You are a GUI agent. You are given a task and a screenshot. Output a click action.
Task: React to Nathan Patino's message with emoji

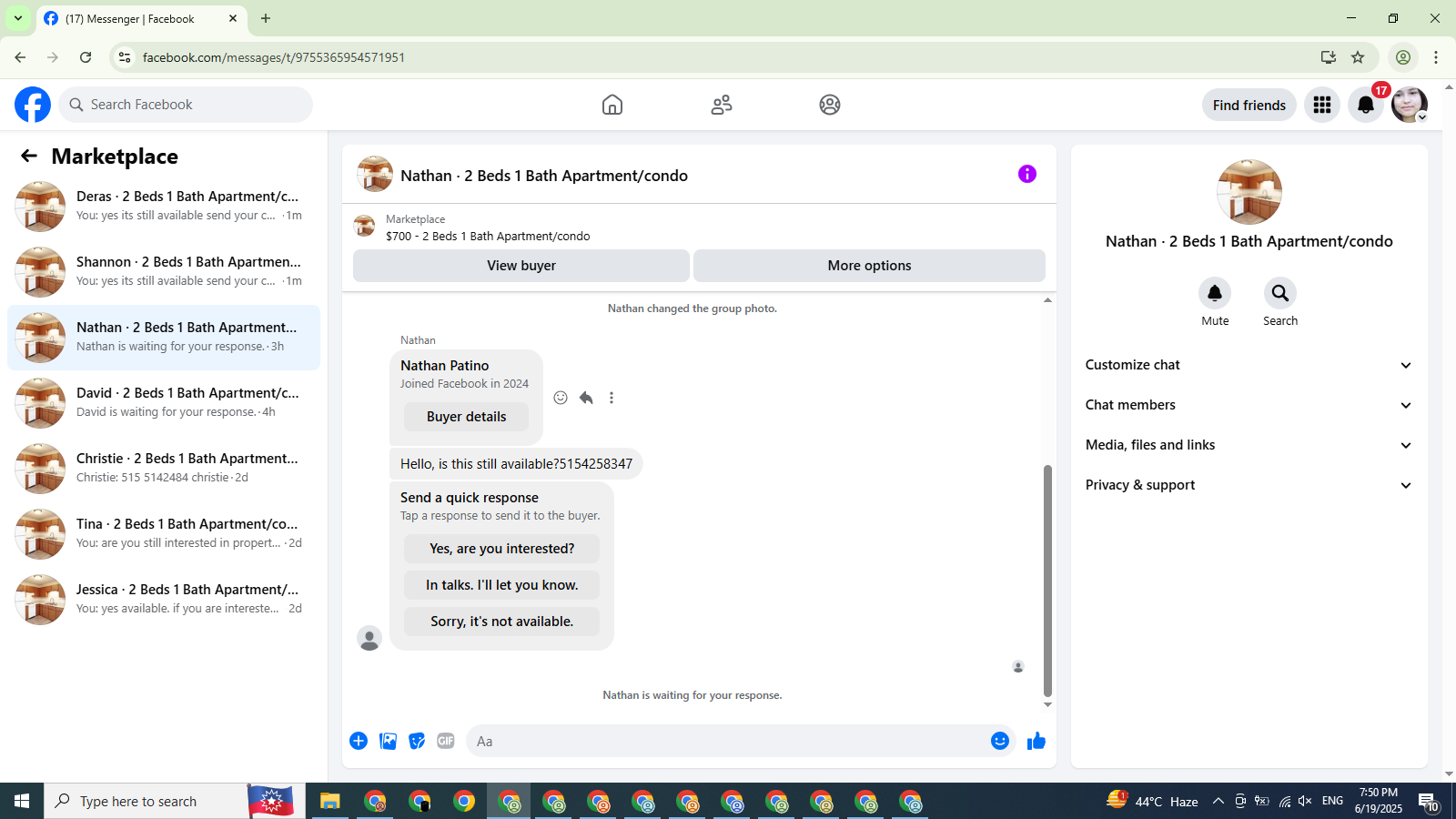click(561, 398)
